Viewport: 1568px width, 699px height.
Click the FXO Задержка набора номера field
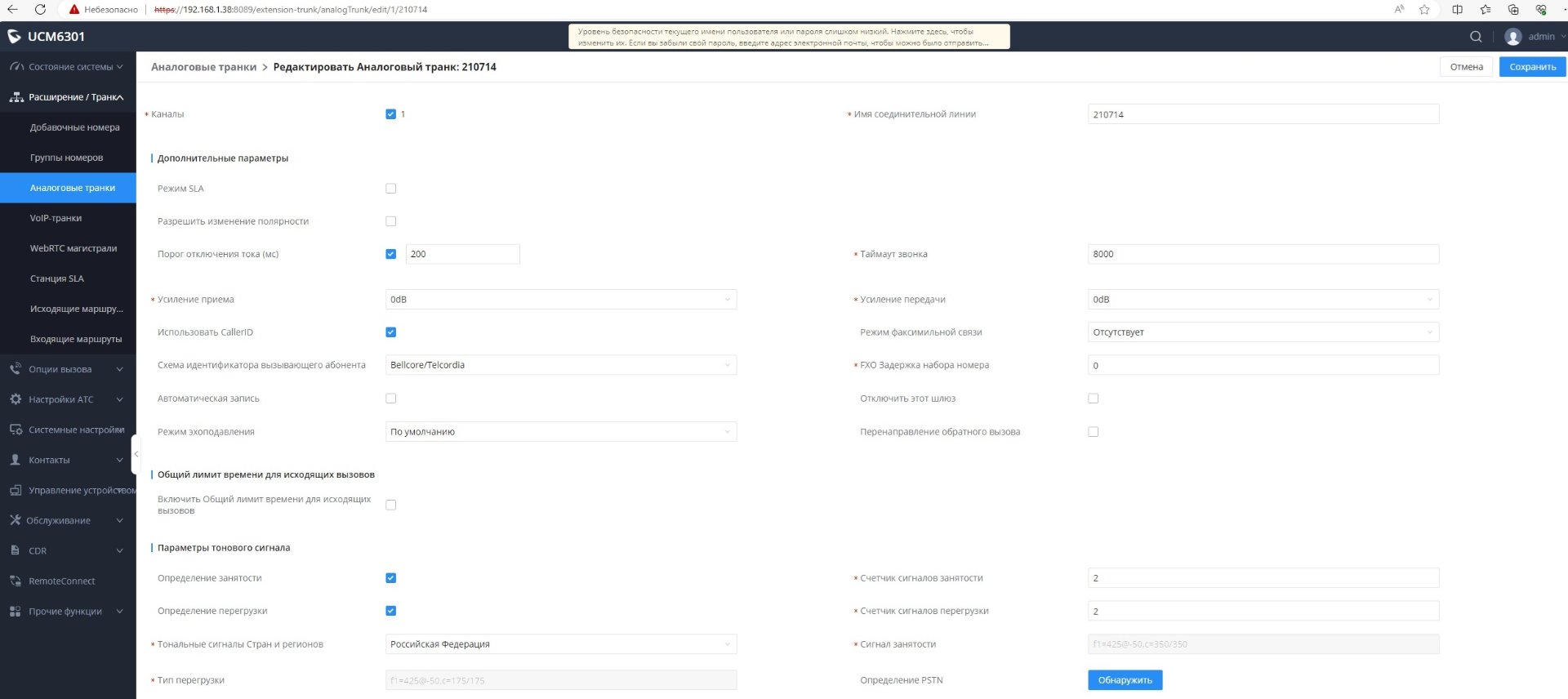(x=1263, y=365)
